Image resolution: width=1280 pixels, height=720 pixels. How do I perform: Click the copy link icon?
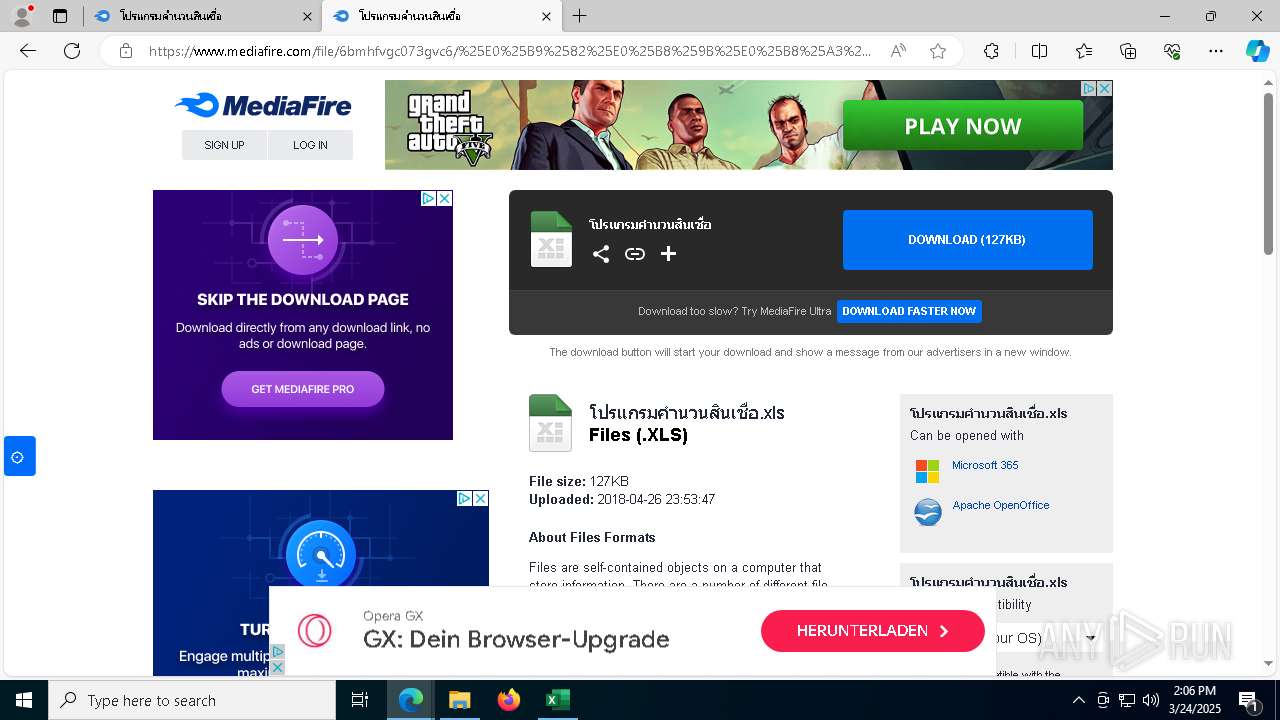coord(635,254)
